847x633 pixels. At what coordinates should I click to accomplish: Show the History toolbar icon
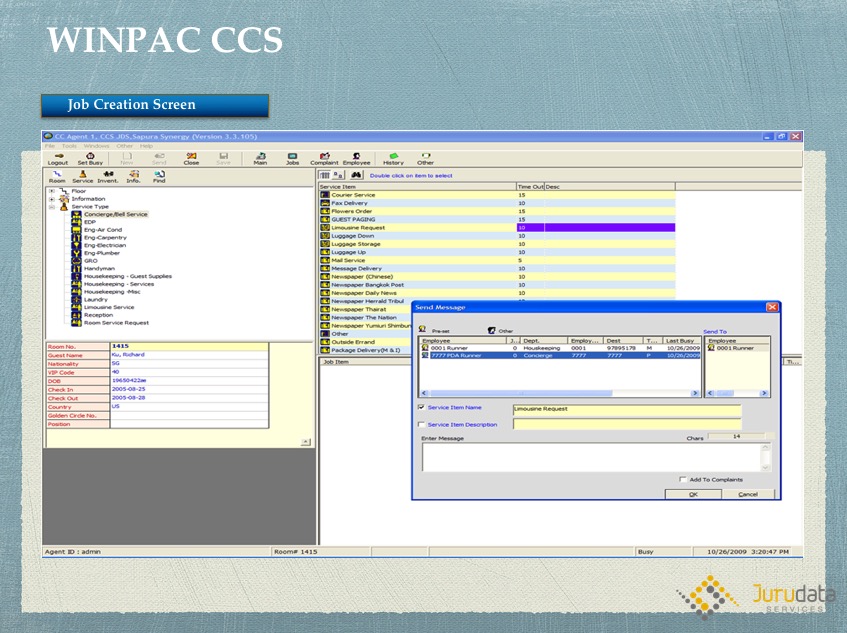point(393,158)
